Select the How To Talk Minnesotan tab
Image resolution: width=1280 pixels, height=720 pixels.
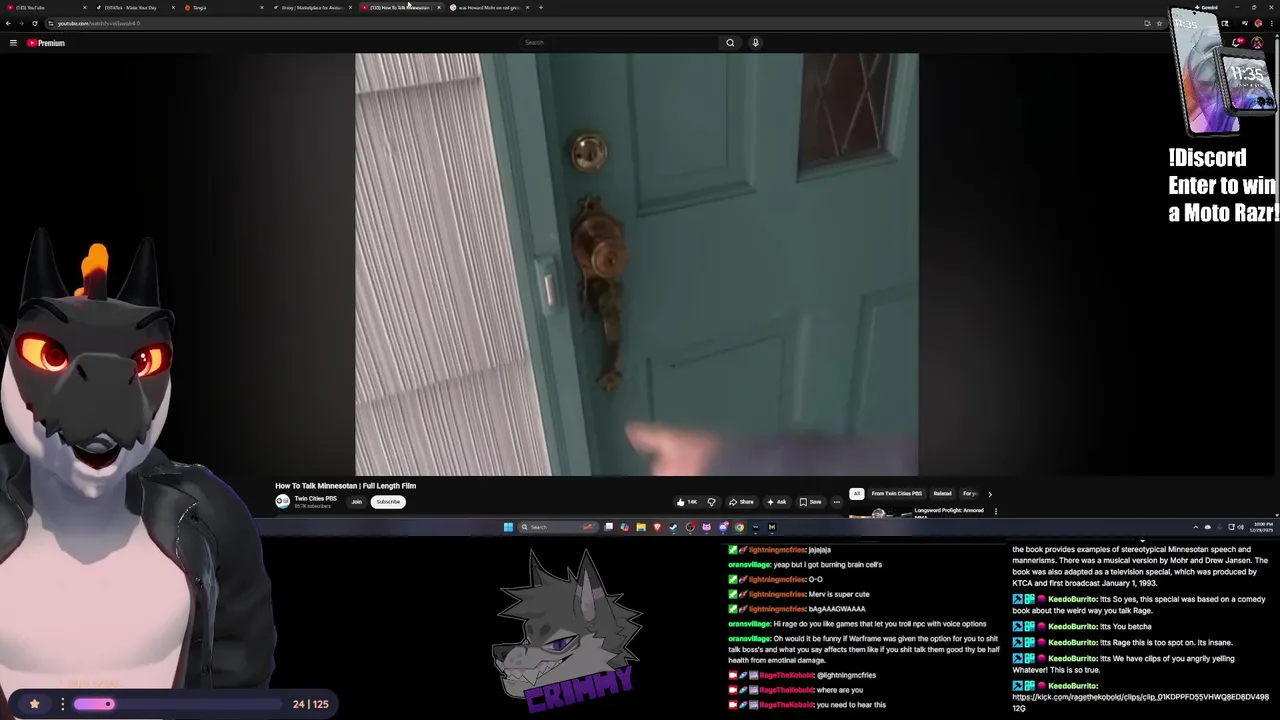(400, 7)
